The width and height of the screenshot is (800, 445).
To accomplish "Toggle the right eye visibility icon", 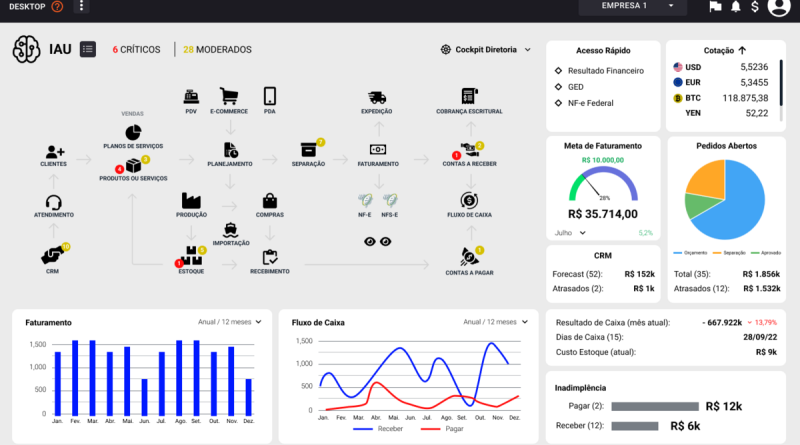I will 386,241.
